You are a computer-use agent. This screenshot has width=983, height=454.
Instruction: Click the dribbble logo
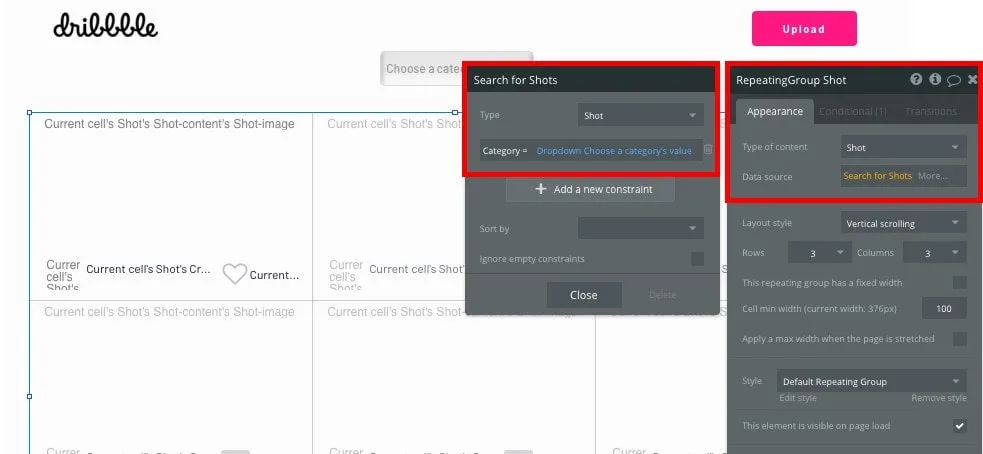[105, 26]
